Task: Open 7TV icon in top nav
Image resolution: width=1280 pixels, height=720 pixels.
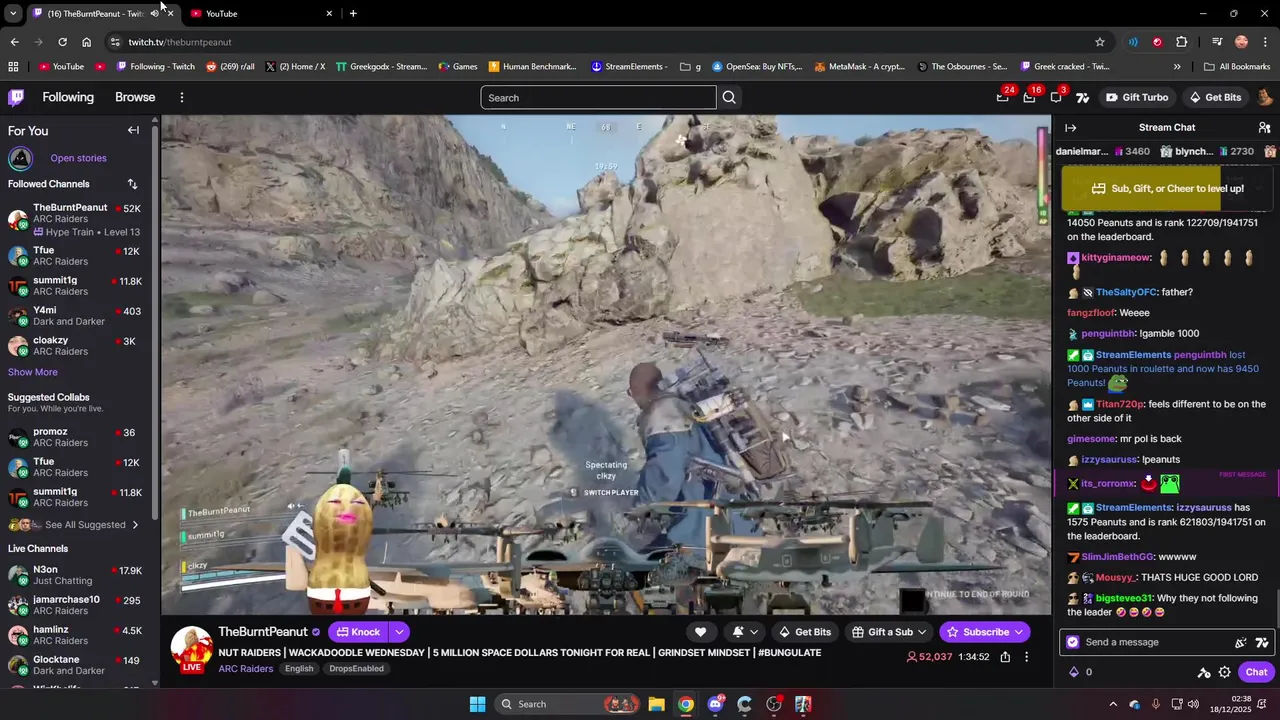Action: click(x=1082, y=97)
